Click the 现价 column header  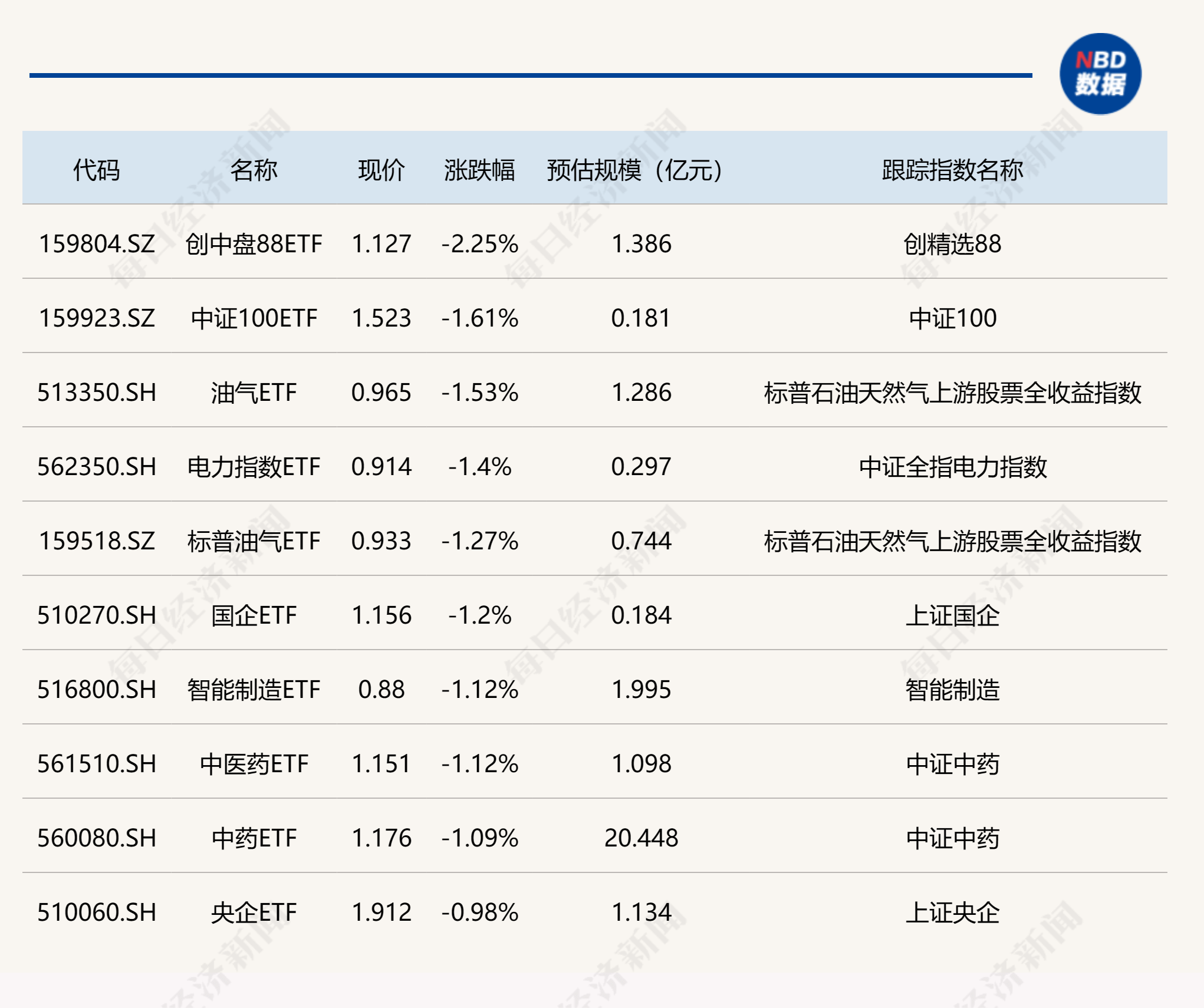tap(381, 170)
